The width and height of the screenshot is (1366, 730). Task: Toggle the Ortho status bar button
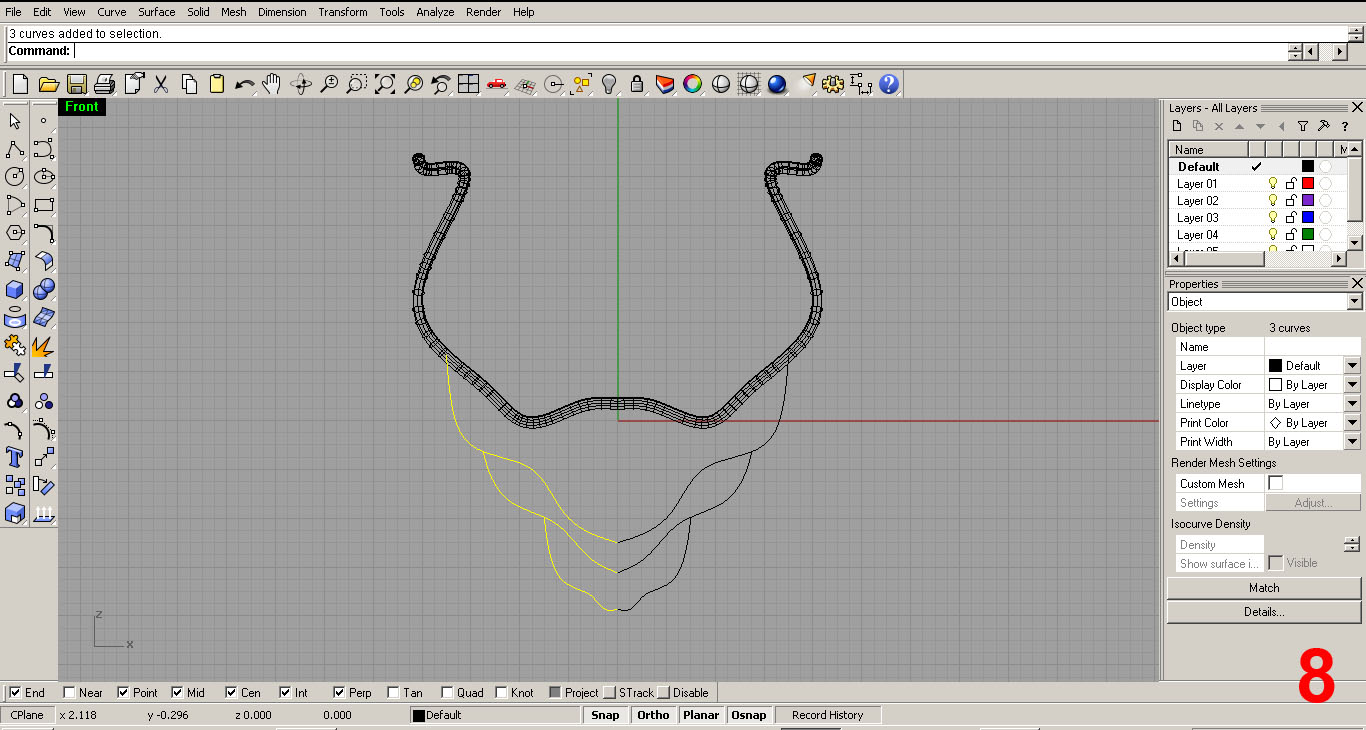click(653, 715)
